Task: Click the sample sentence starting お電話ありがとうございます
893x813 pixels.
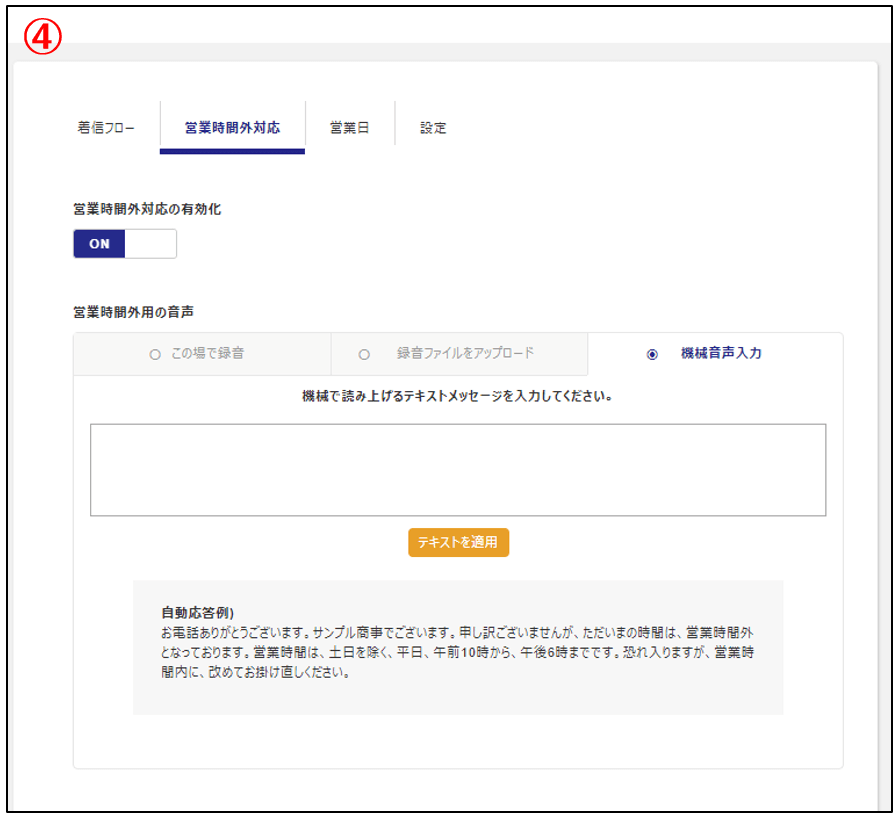Action: (x=457, y=652)
